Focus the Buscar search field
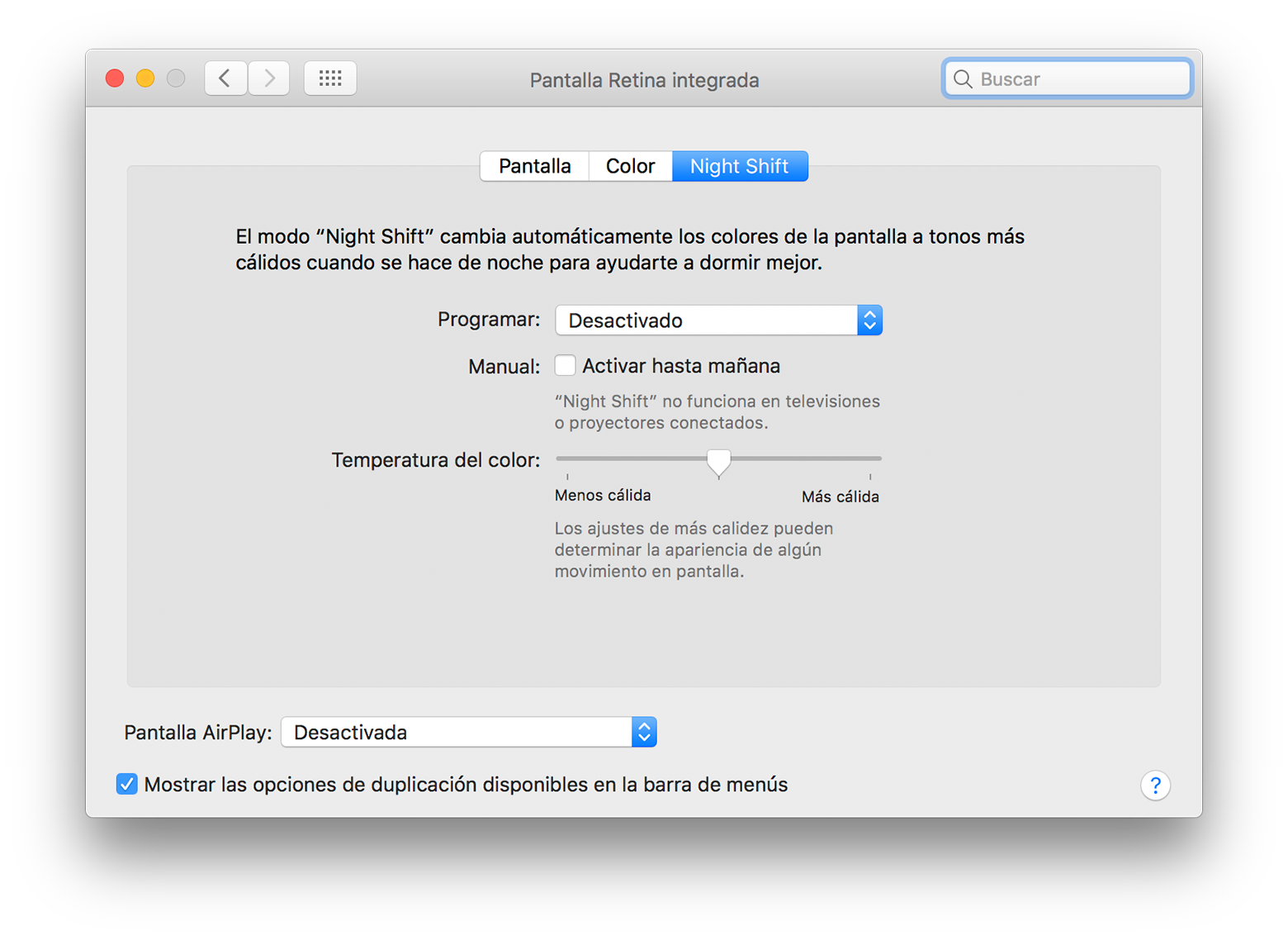This screenshot has width=1288, height=940. pyautogui.click(x=1068, y=79)
